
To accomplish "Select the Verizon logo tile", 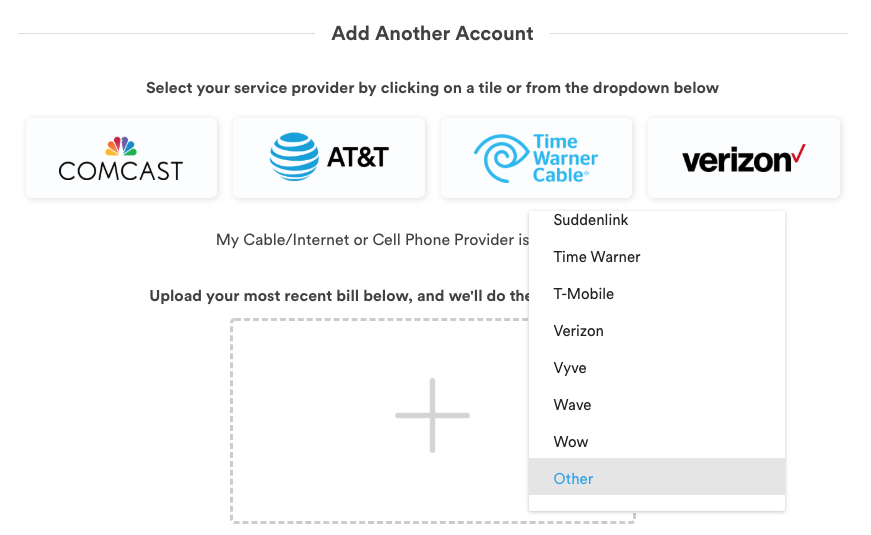I will click(744, 158).
